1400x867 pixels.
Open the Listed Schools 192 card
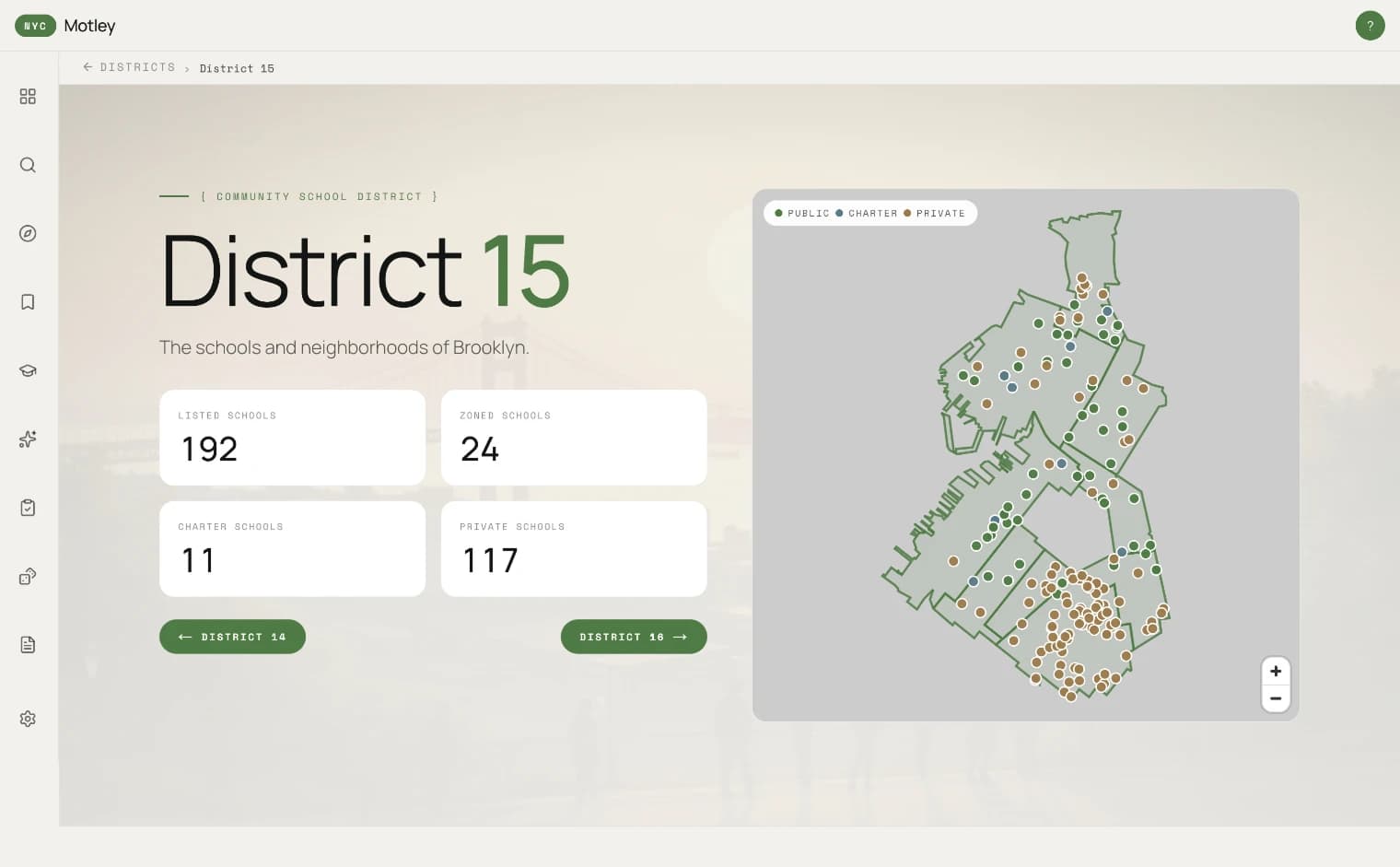click(292, 438)
